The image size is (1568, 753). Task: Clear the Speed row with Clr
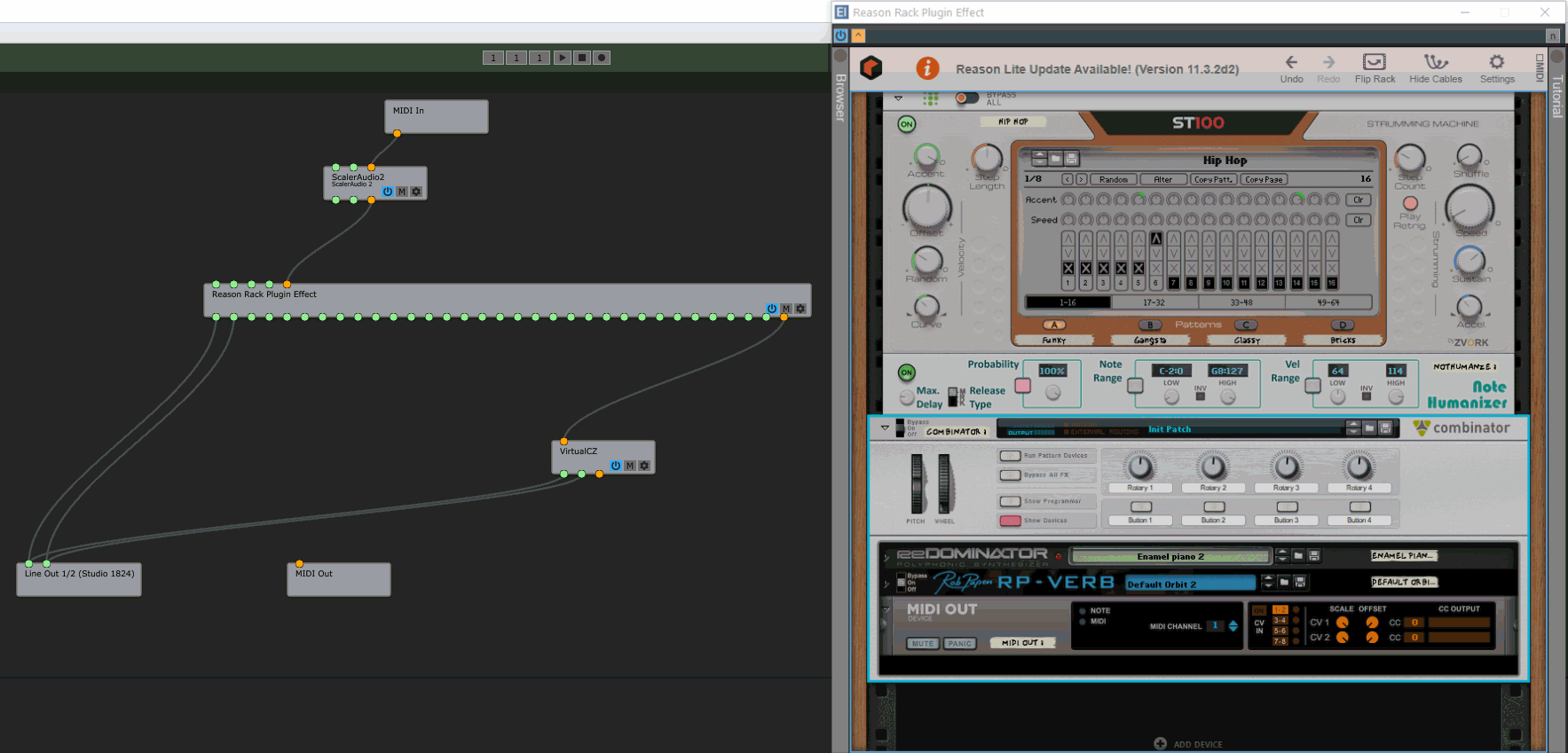pyautogui.click(x=1358, y=220)
